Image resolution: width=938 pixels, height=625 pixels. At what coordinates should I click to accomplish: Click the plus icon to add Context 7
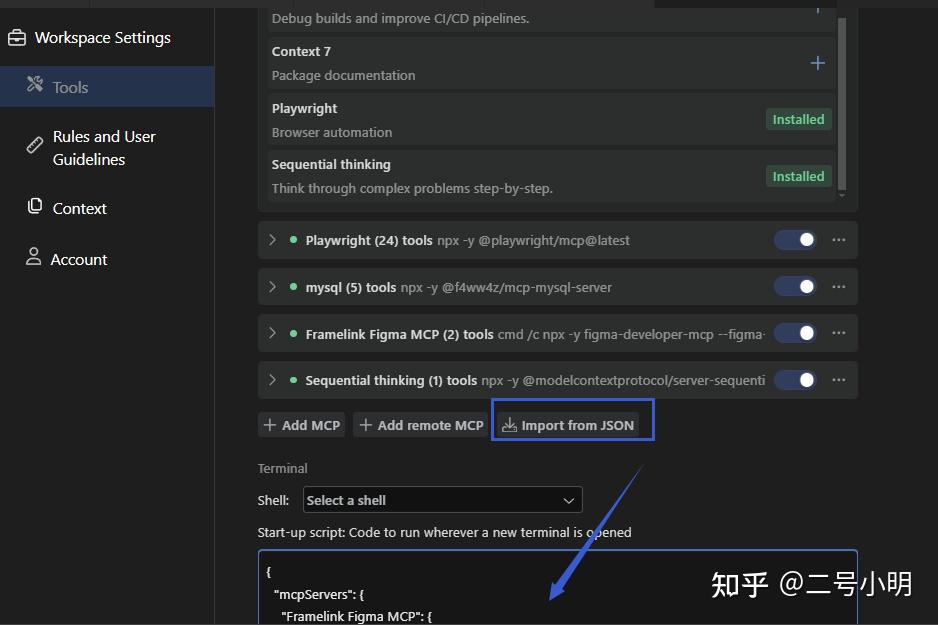pos(817,63)
